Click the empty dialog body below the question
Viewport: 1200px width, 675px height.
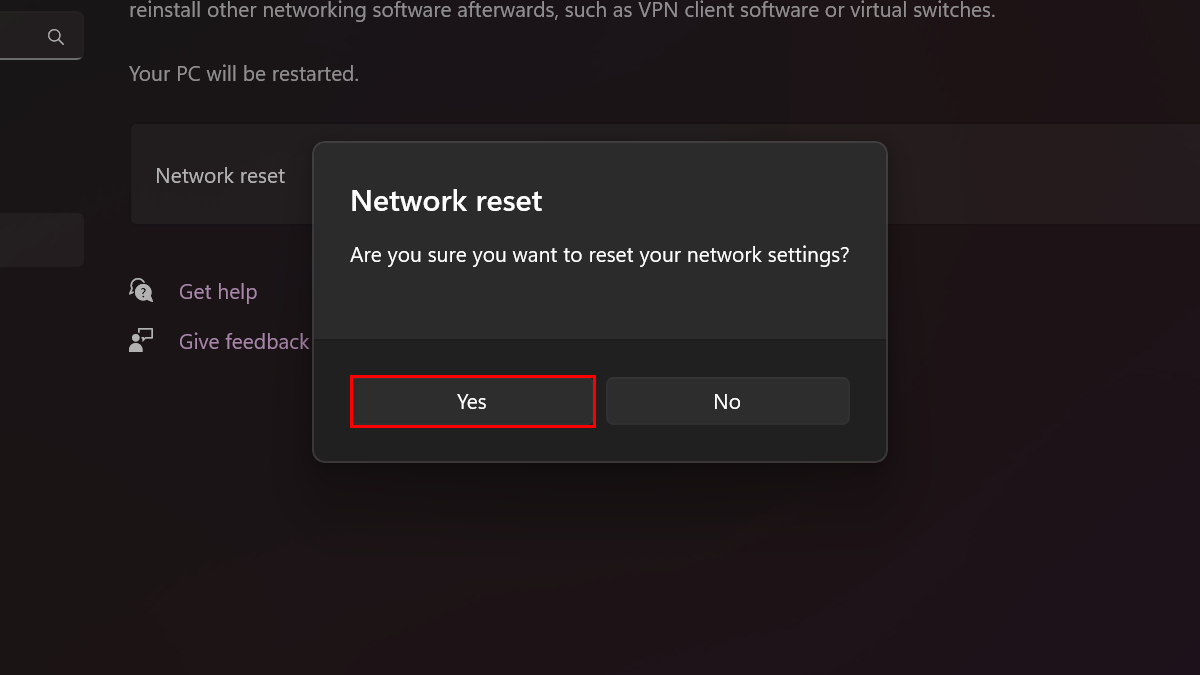pos(600,305)
